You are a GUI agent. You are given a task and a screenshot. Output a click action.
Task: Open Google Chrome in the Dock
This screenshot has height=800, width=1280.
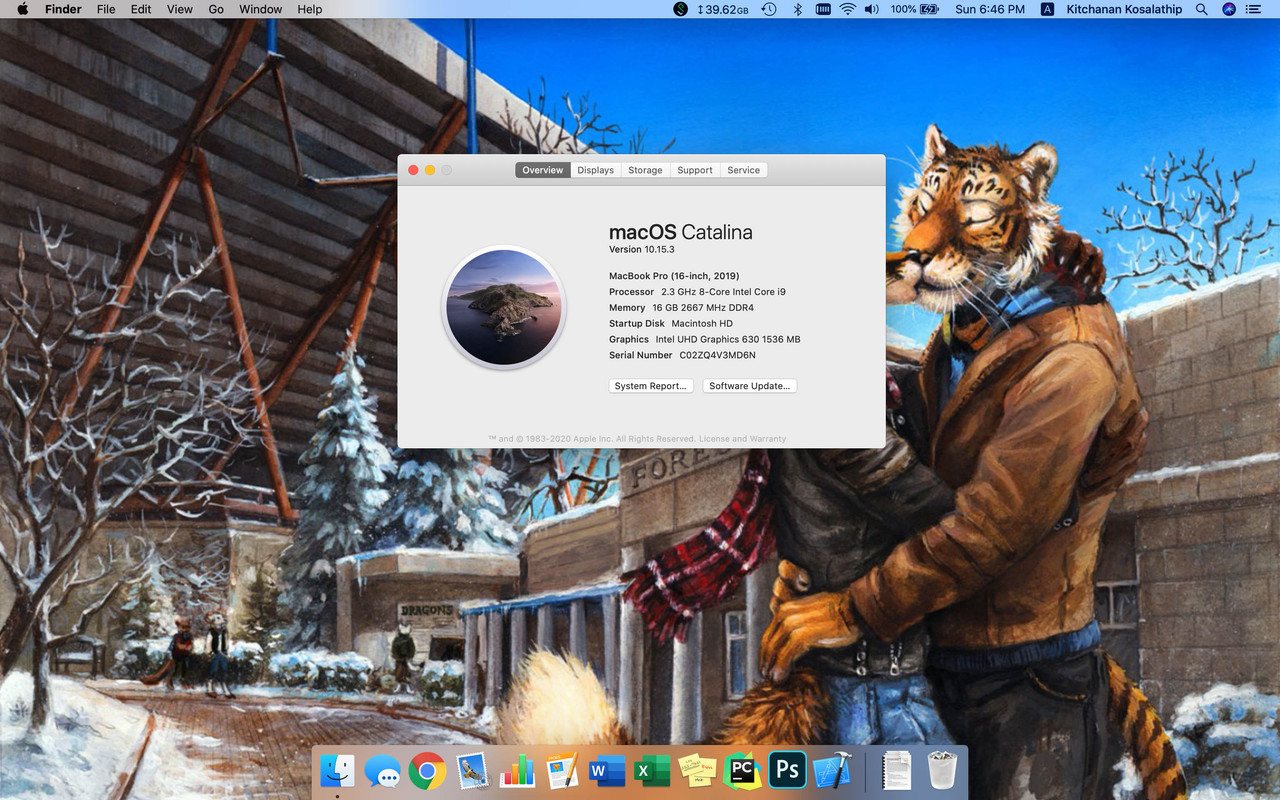[x=427, y=771]
